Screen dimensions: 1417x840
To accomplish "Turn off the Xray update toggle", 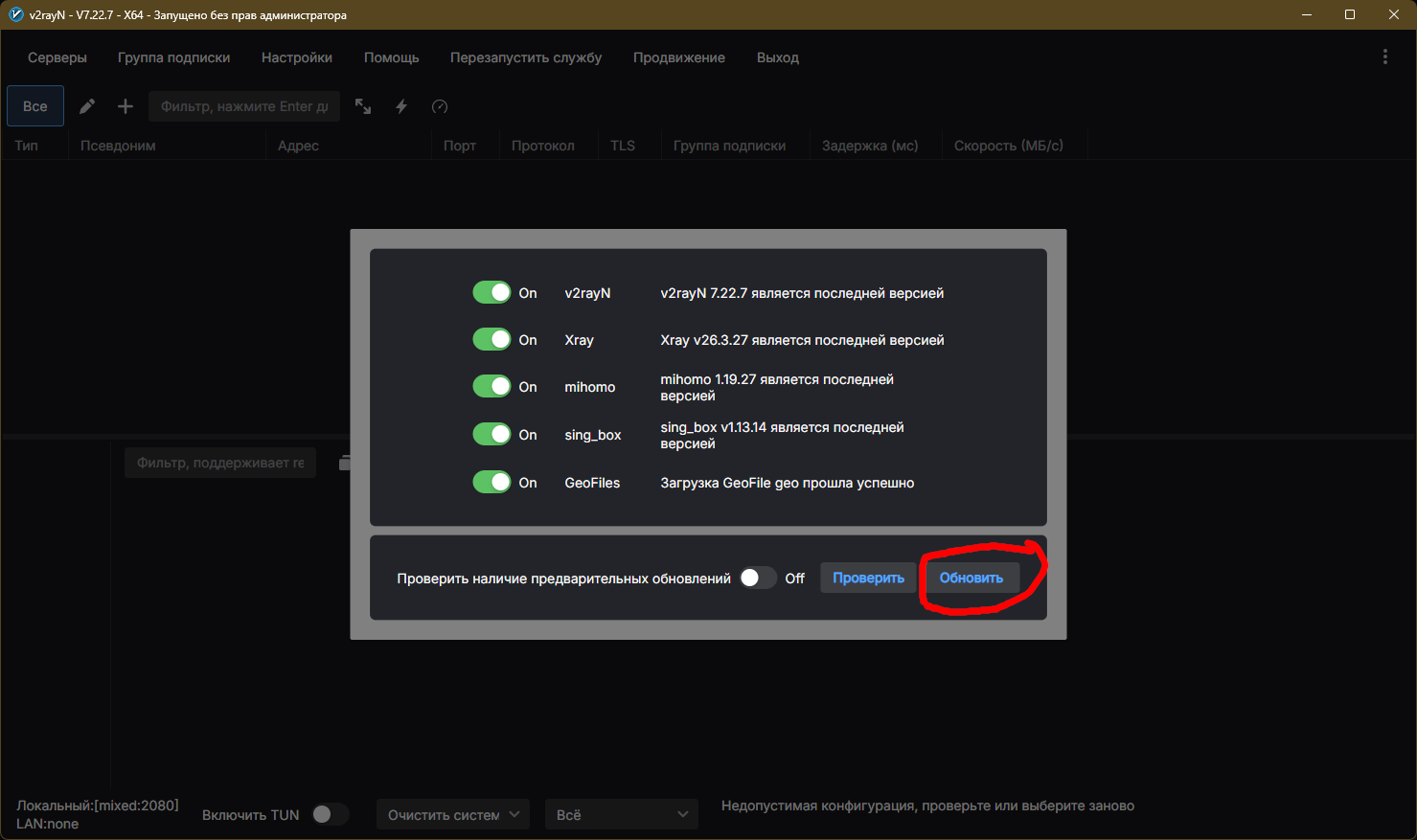I will click(492, 339).
